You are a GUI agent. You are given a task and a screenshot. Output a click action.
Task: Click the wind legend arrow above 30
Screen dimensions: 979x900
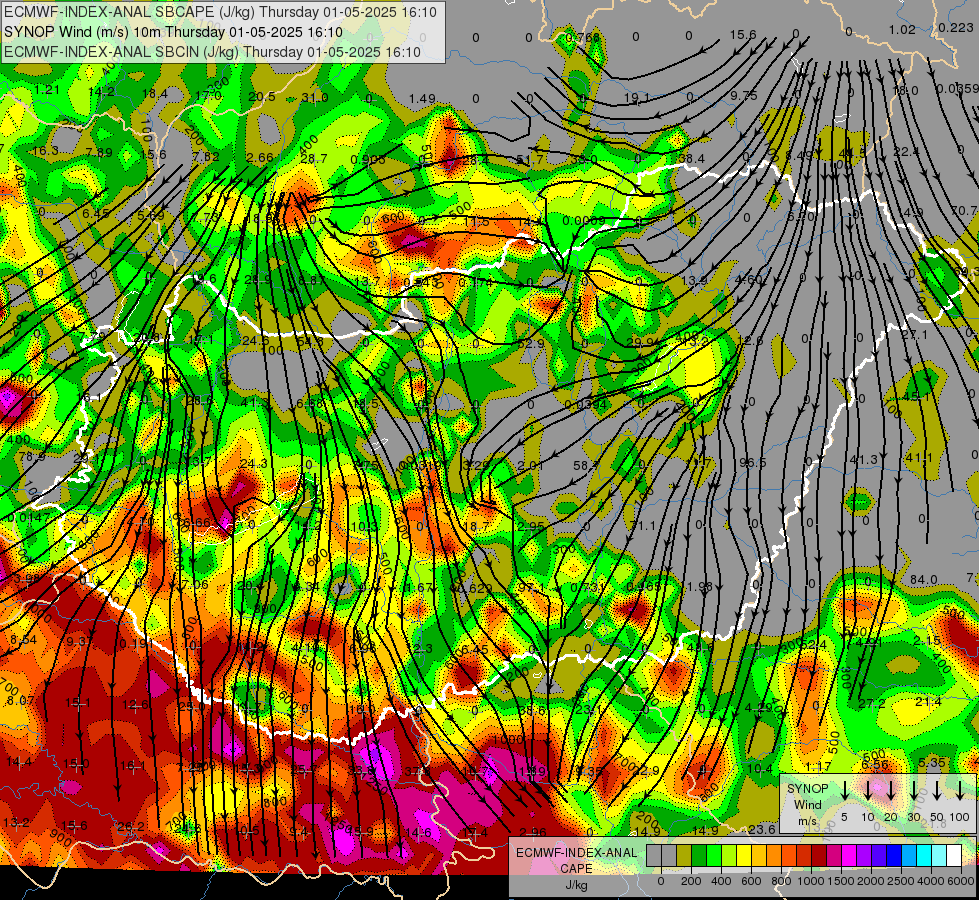click(914, 791)
